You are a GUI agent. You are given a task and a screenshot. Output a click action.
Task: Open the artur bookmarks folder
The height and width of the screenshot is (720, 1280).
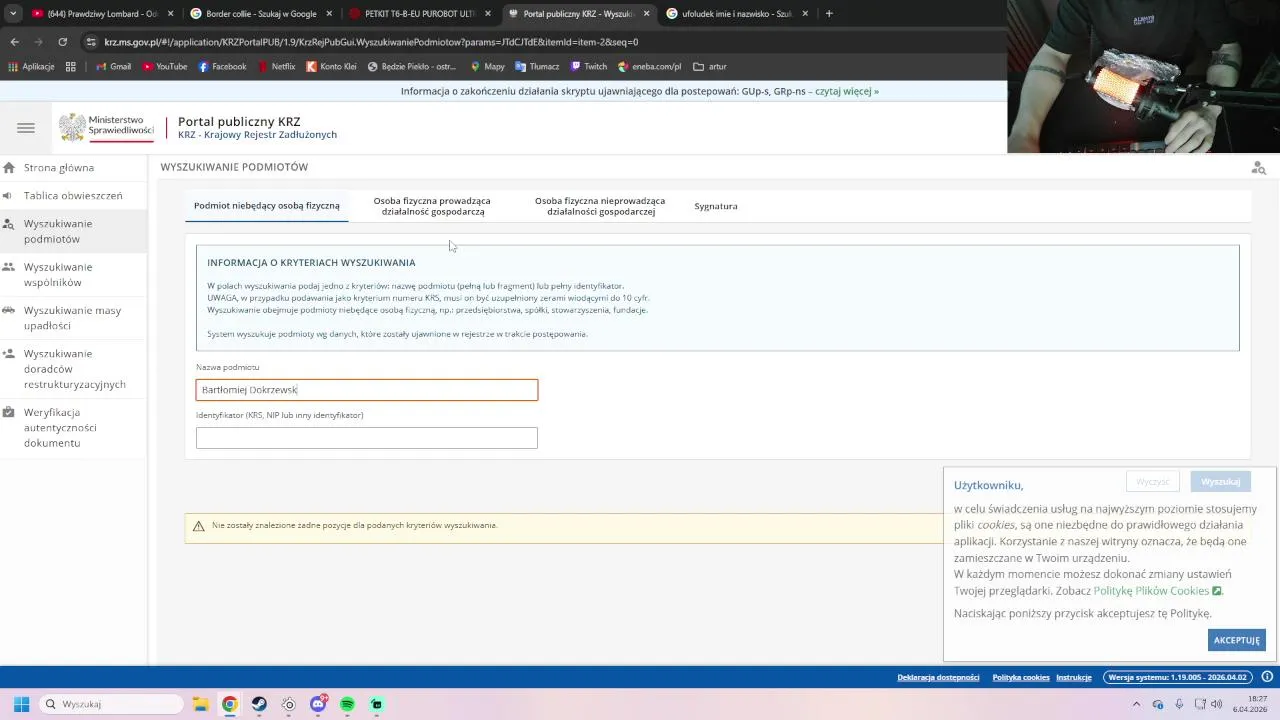710,67
